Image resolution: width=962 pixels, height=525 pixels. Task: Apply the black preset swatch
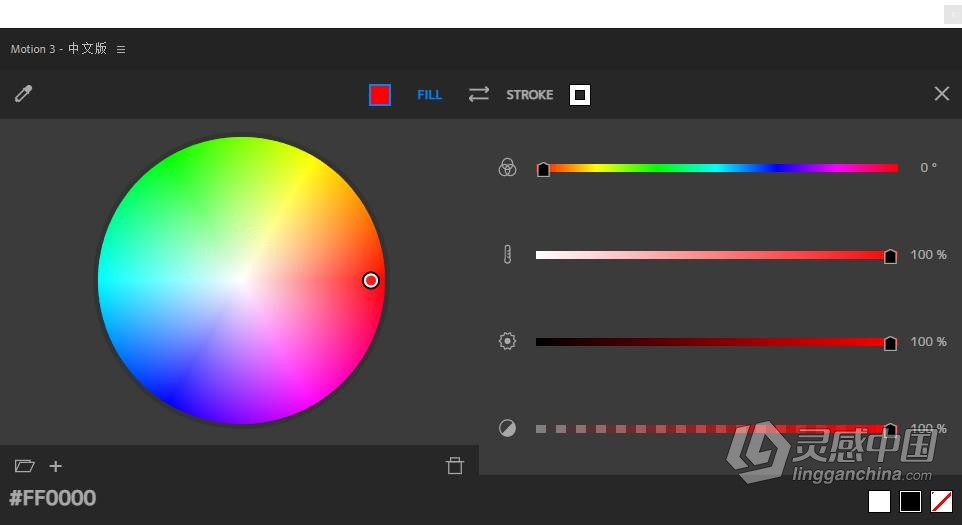910,502
